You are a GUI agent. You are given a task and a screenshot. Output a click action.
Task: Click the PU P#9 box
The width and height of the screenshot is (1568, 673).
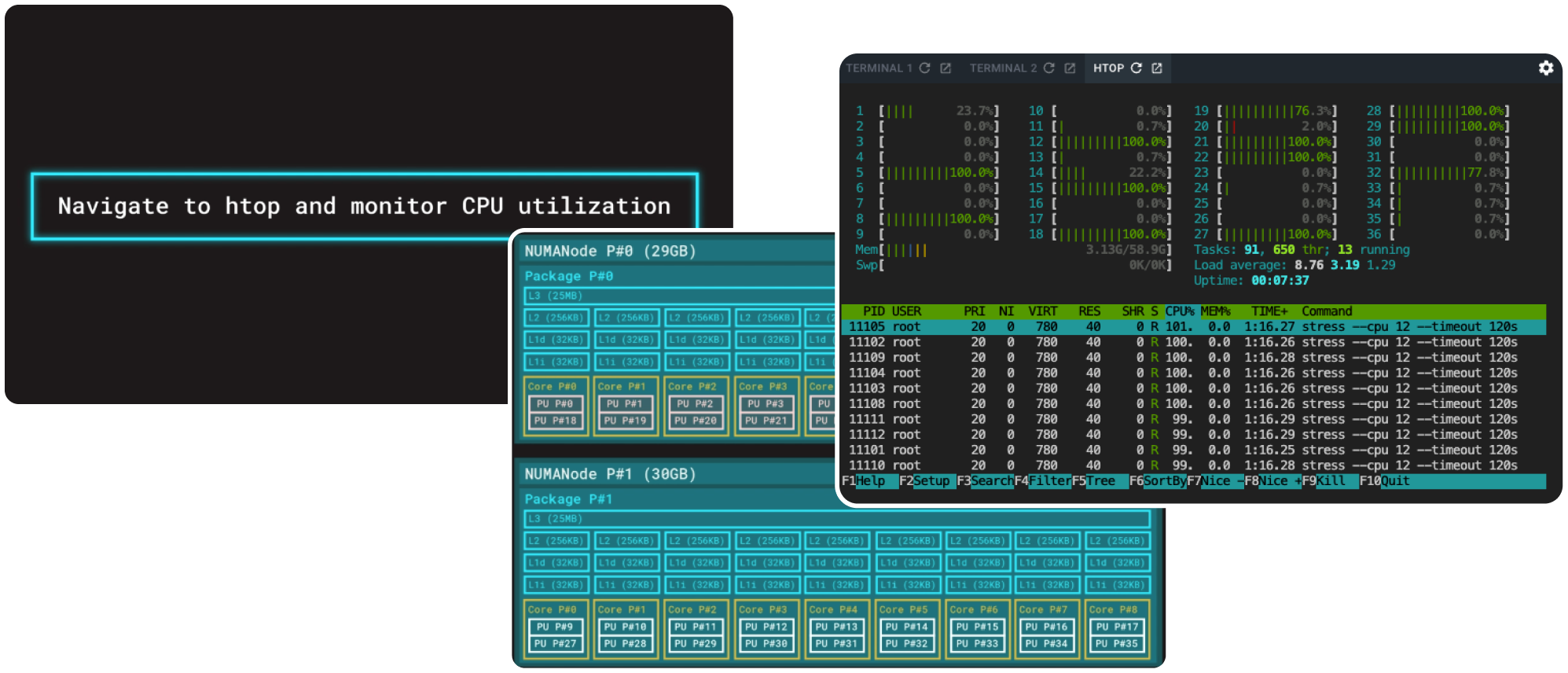click(x=556, y=627)
